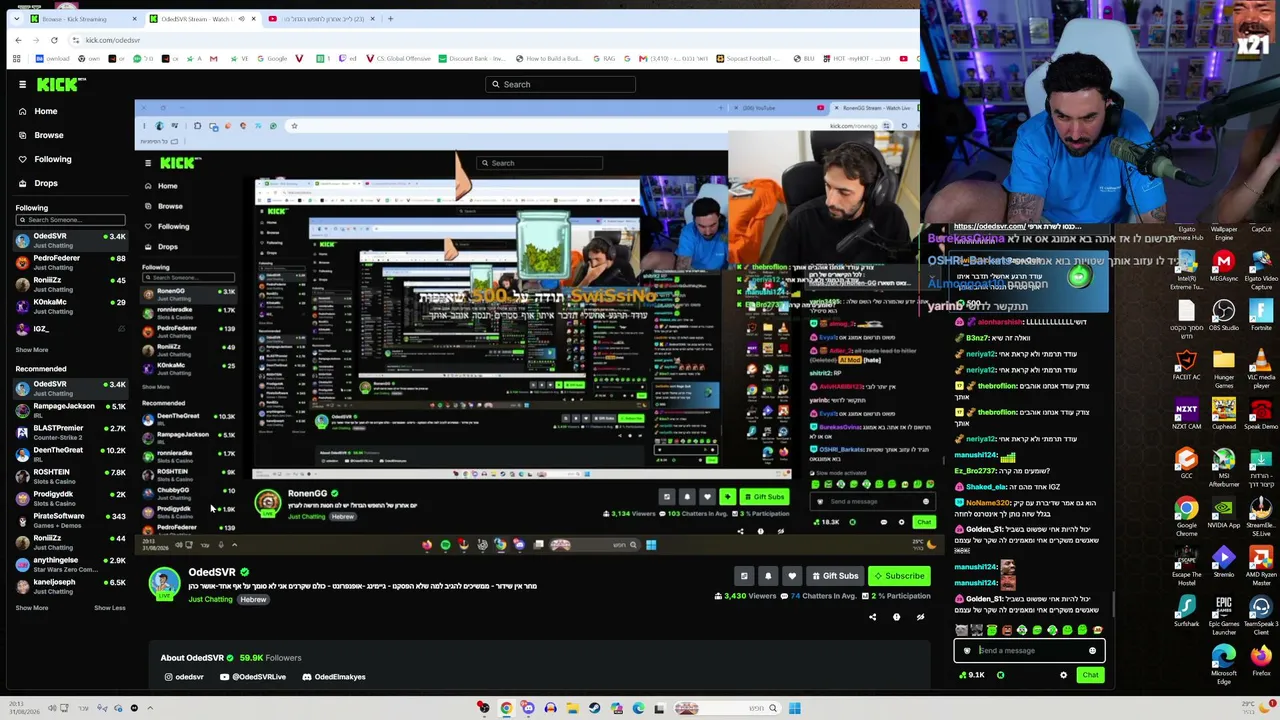Open PedroFederer's channel from the Following list
The width and height of the screenshot is (1280, 720).
click(x=70, y=262)
